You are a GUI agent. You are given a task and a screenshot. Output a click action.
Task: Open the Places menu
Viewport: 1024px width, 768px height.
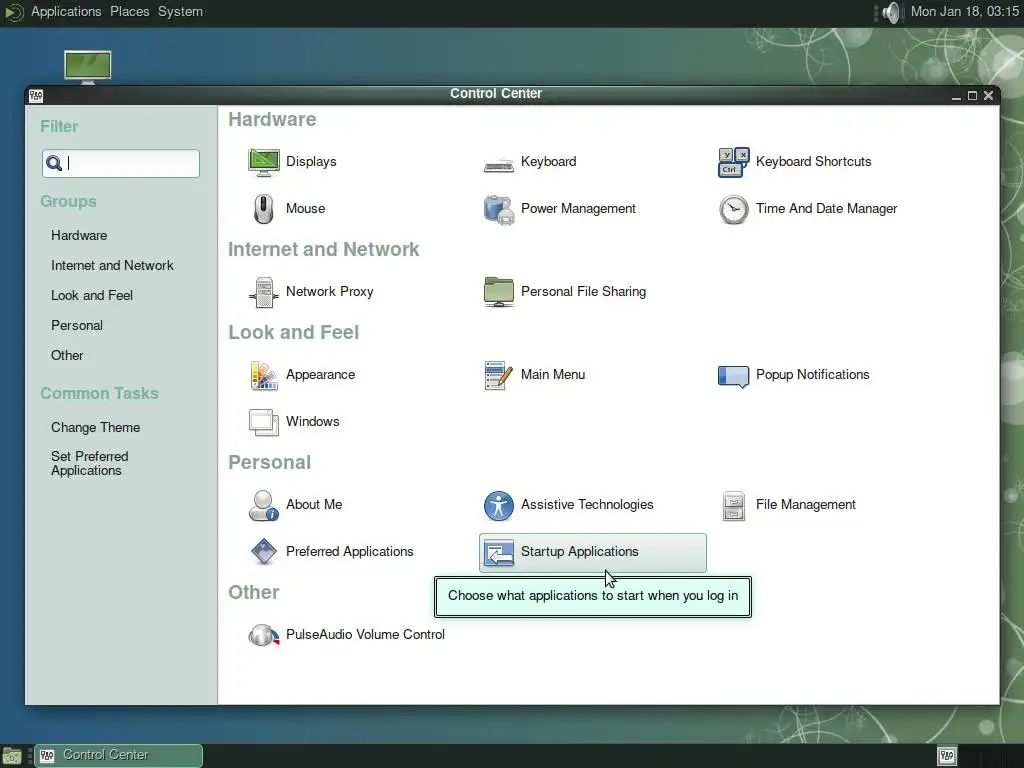click(x=129, y=12)
